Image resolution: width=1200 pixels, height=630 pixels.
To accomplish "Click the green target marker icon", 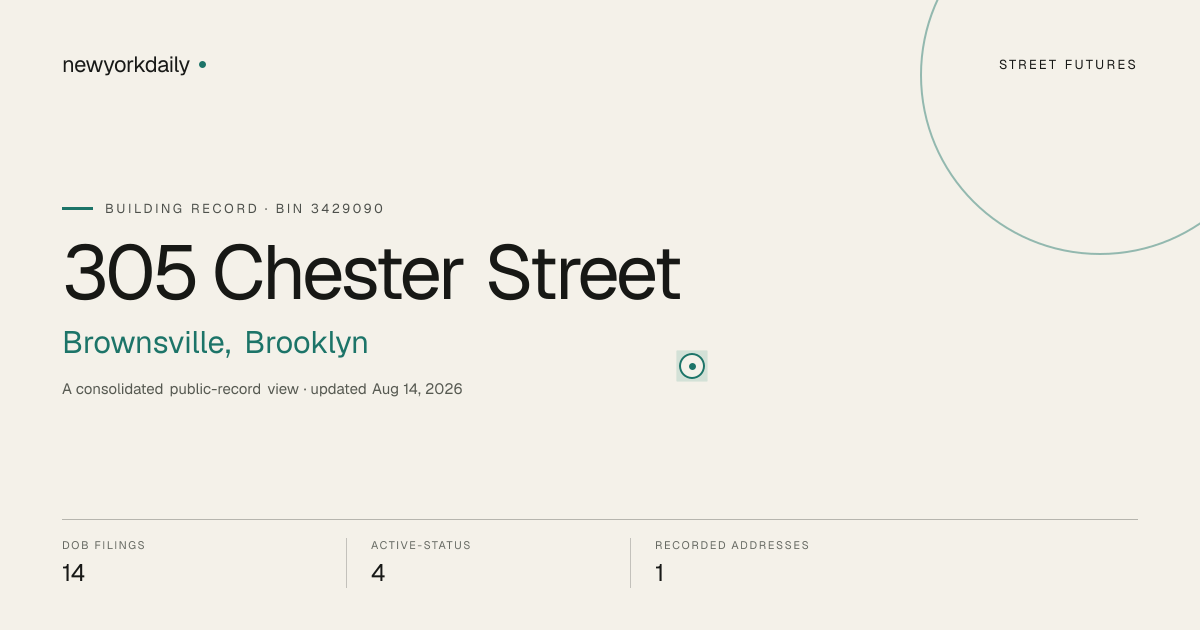I will point(692,366).
